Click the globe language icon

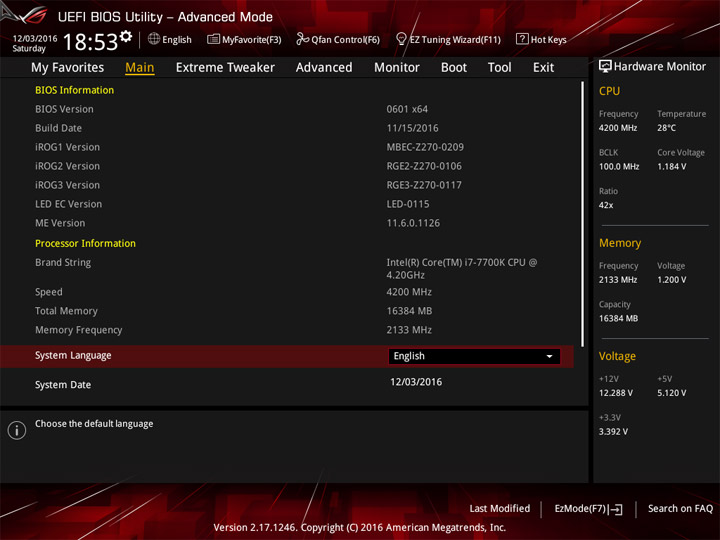tap(154, 39)
